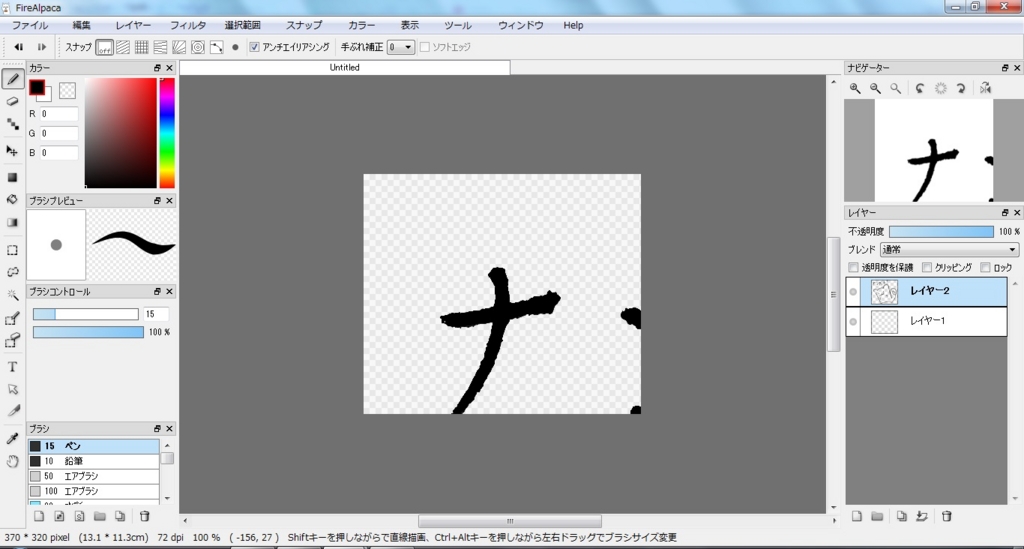Pick the Bucket fill tool
Screen dimensions: 1024x549
(12, 200)
